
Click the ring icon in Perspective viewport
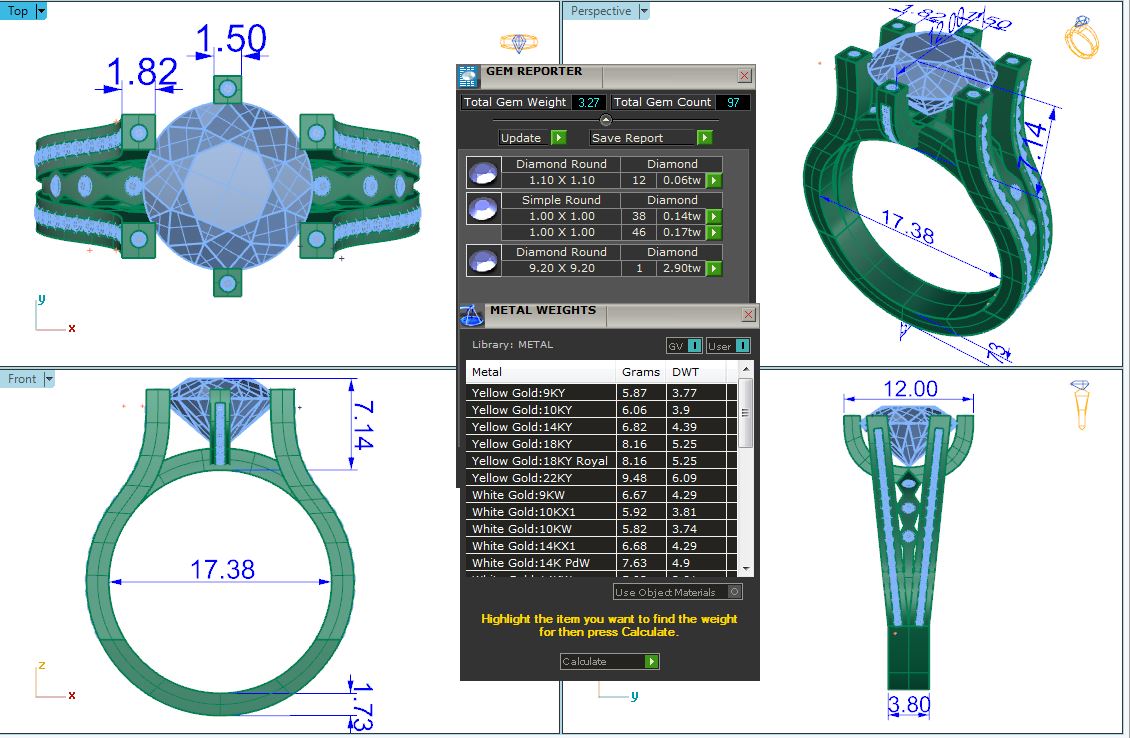click(x=1081, y=39)
